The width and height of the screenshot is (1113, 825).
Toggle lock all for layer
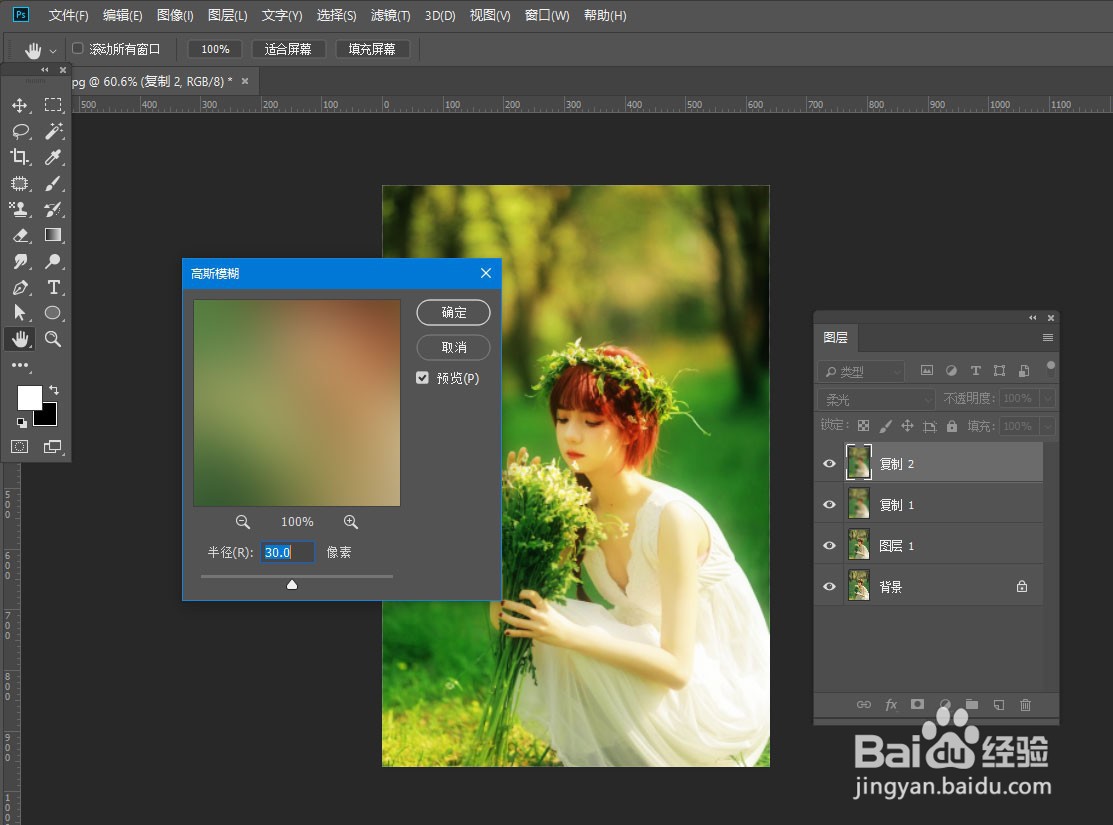point(952,426)
